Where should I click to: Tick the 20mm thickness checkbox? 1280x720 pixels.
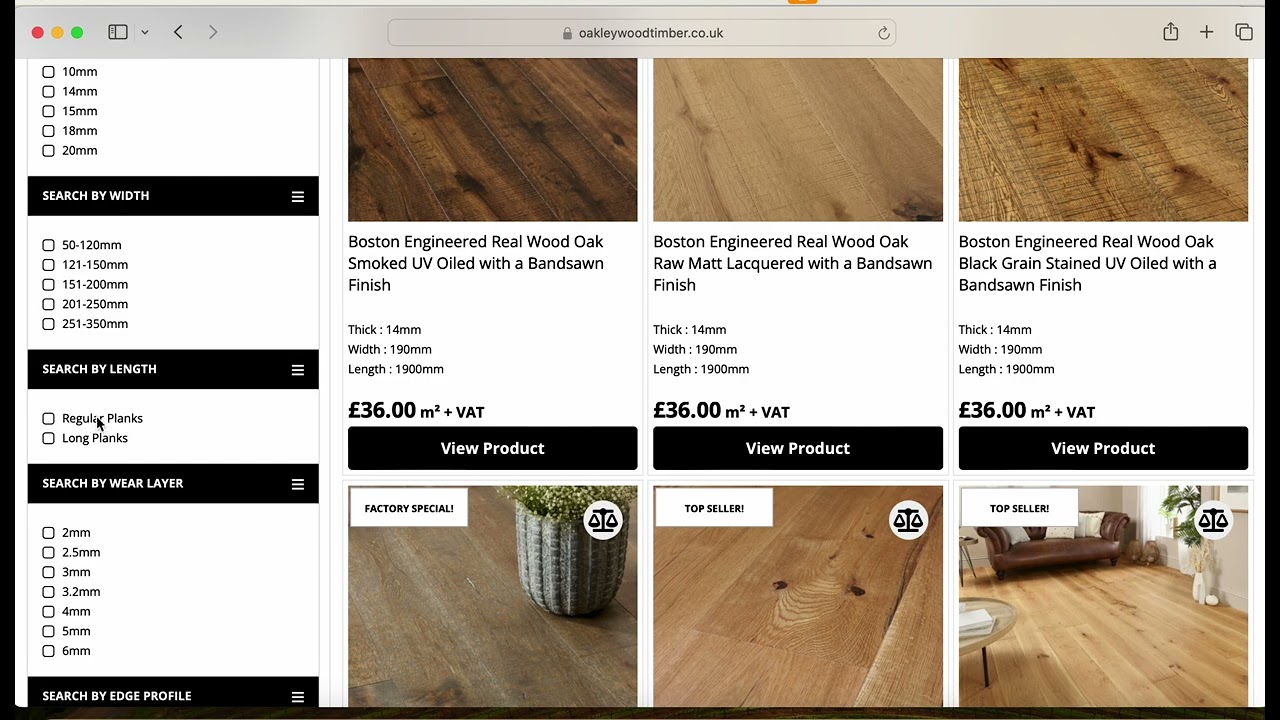(48, 150)
